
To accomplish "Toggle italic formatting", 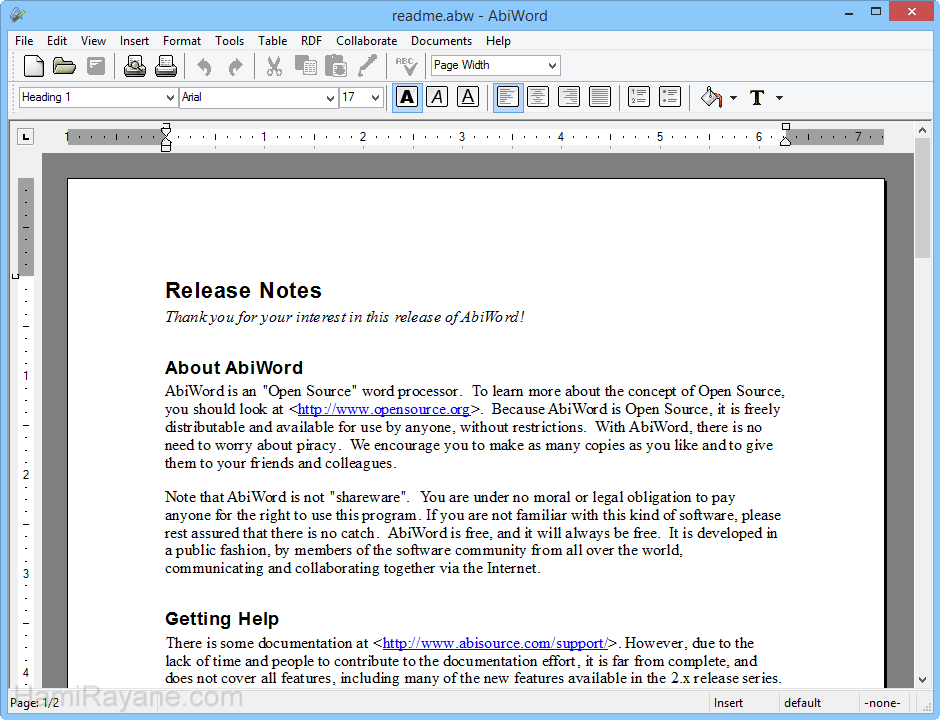I will pos(437,97).
